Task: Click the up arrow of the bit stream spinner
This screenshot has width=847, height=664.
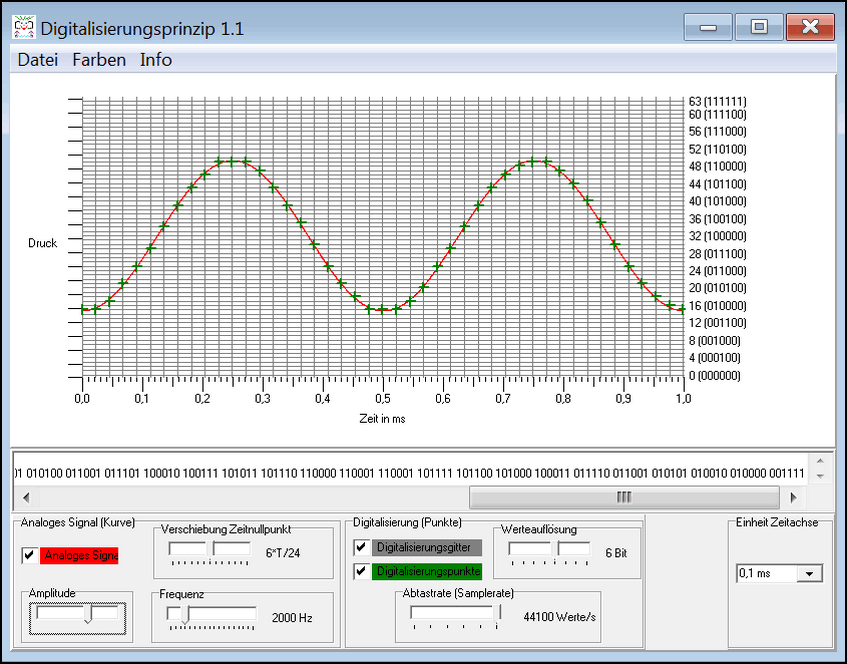Action: coord(821,461)
